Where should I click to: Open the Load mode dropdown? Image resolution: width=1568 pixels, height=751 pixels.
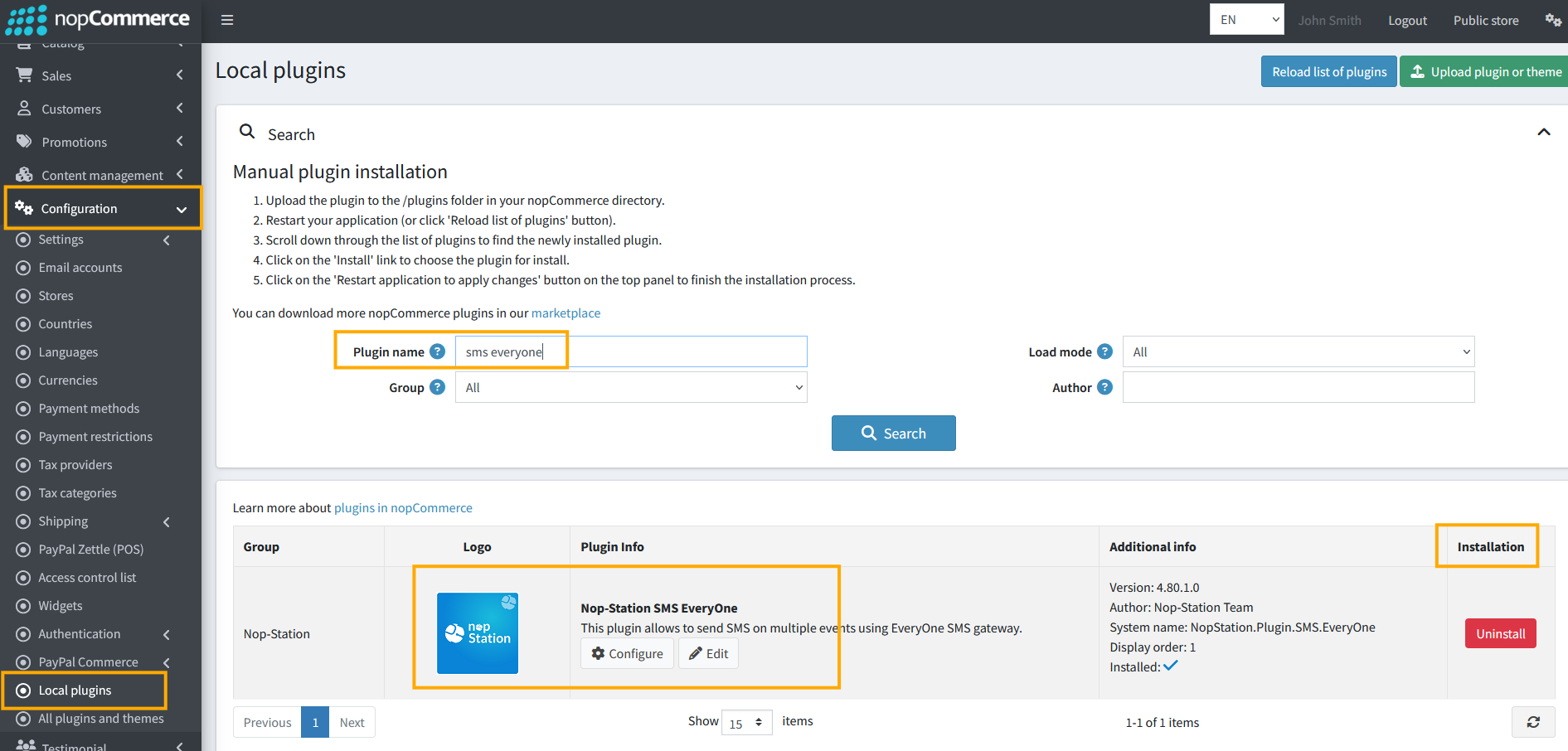[x=1299, y=351]
